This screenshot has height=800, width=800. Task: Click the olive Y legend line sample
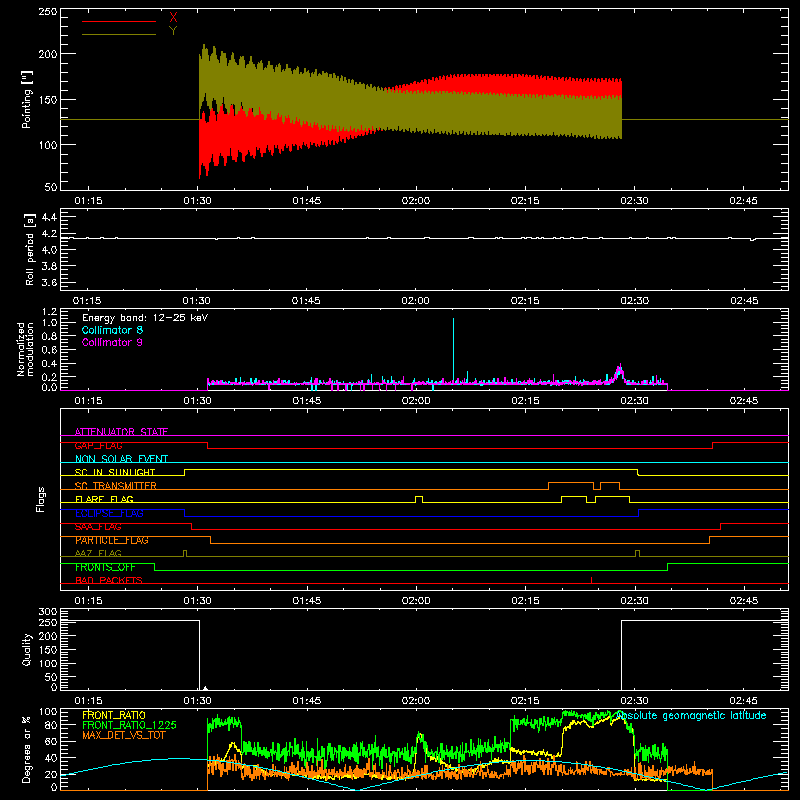[119, 34]
